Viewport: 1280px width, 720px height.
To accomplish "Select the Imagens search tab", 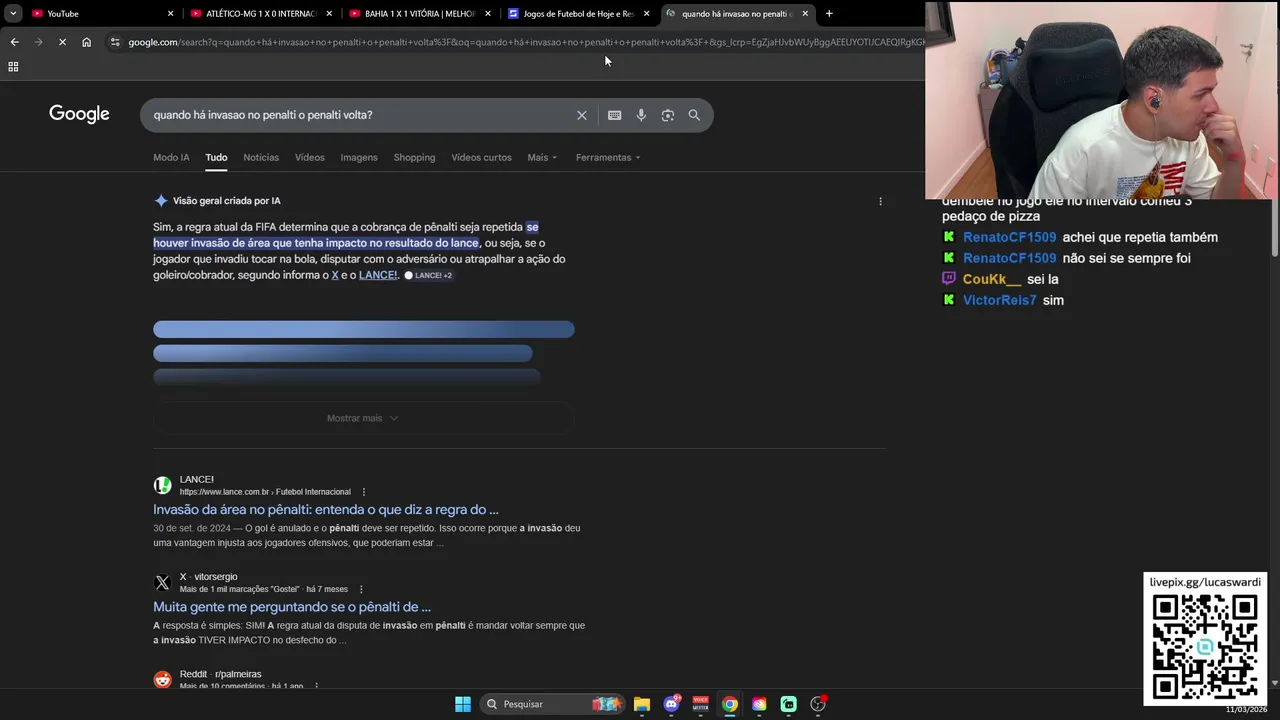I will coord(359,157).
